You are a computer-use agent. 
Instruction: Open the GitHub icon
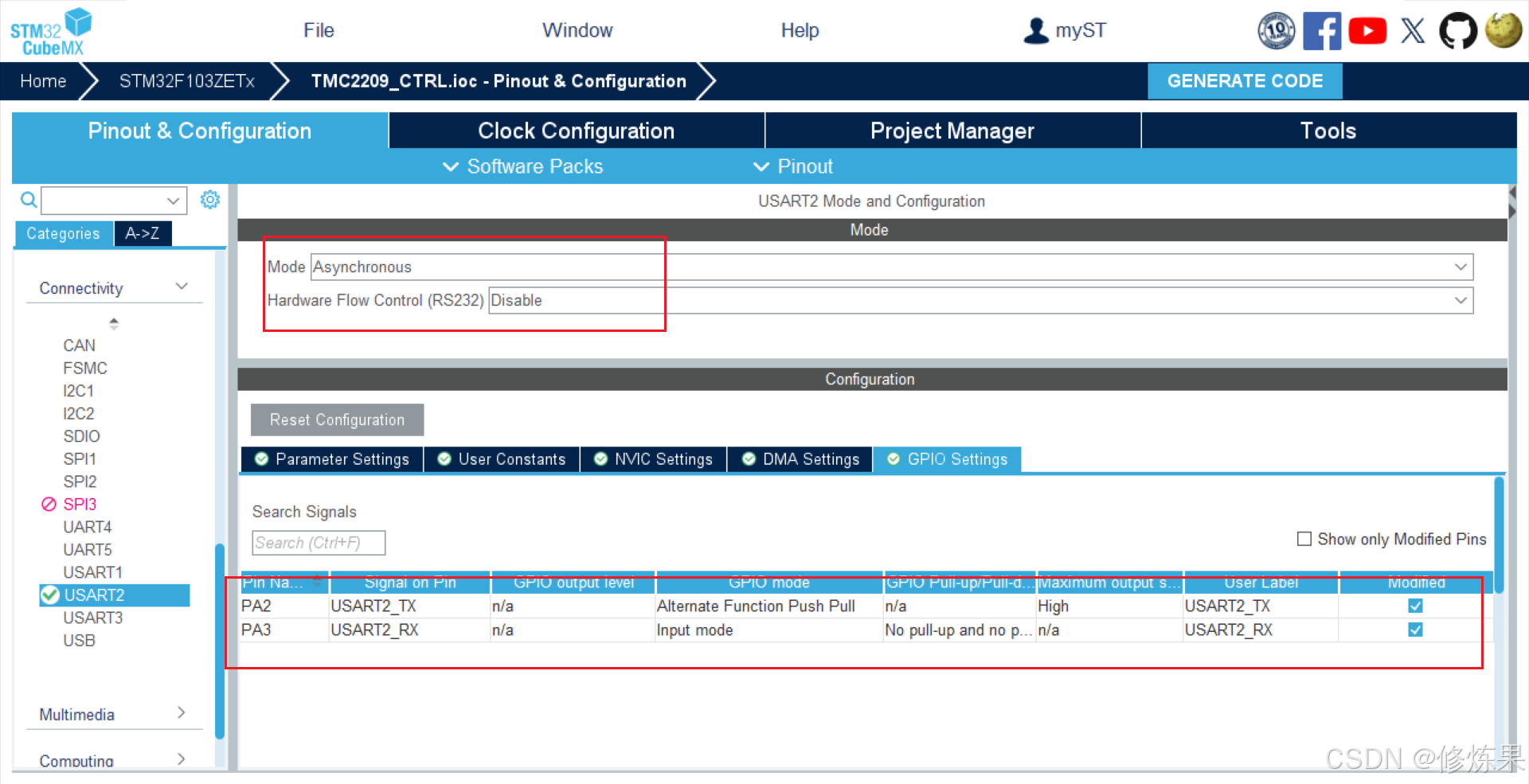tap(1458, 31)
